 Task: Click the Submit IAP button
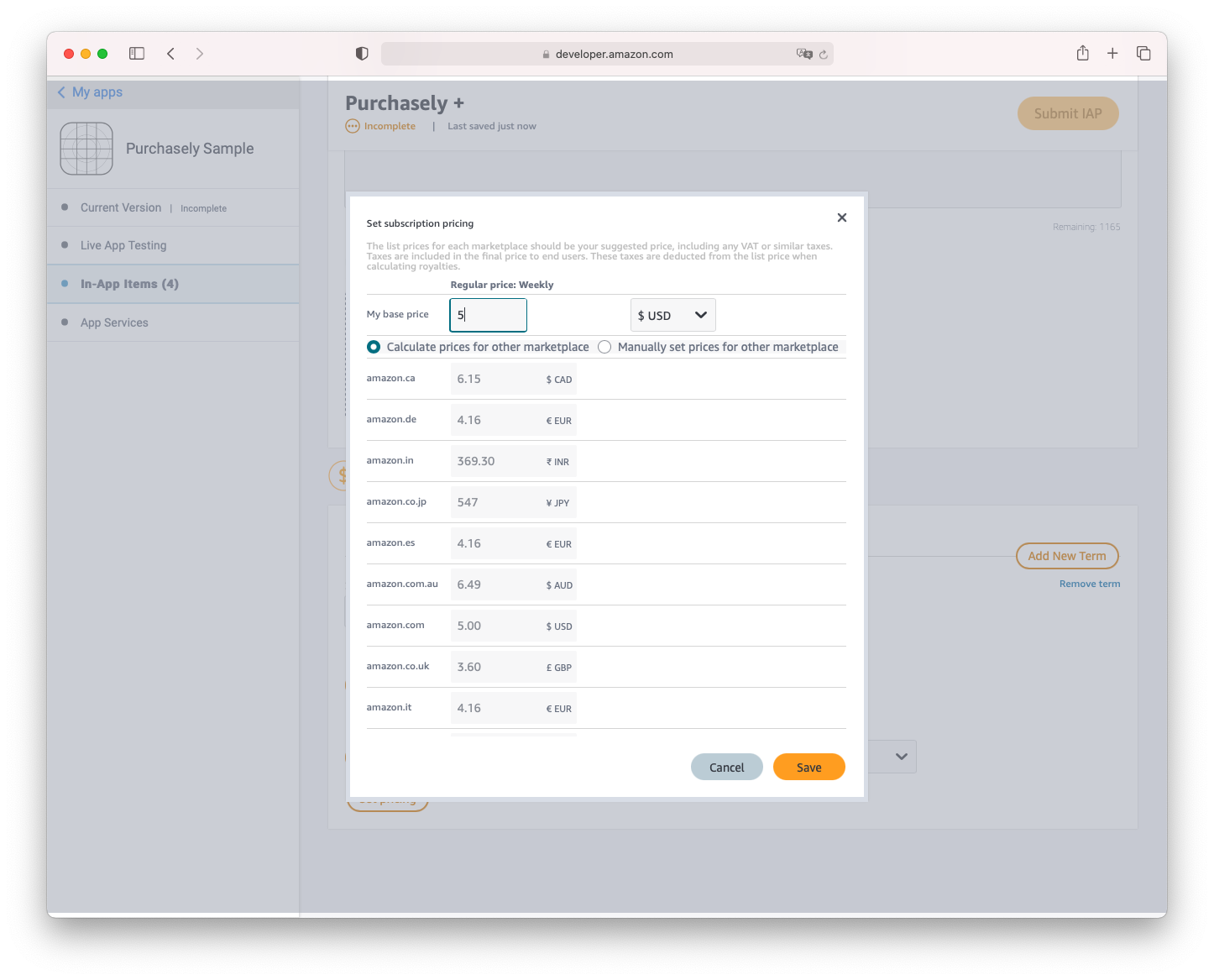(x=1068, y=113)
